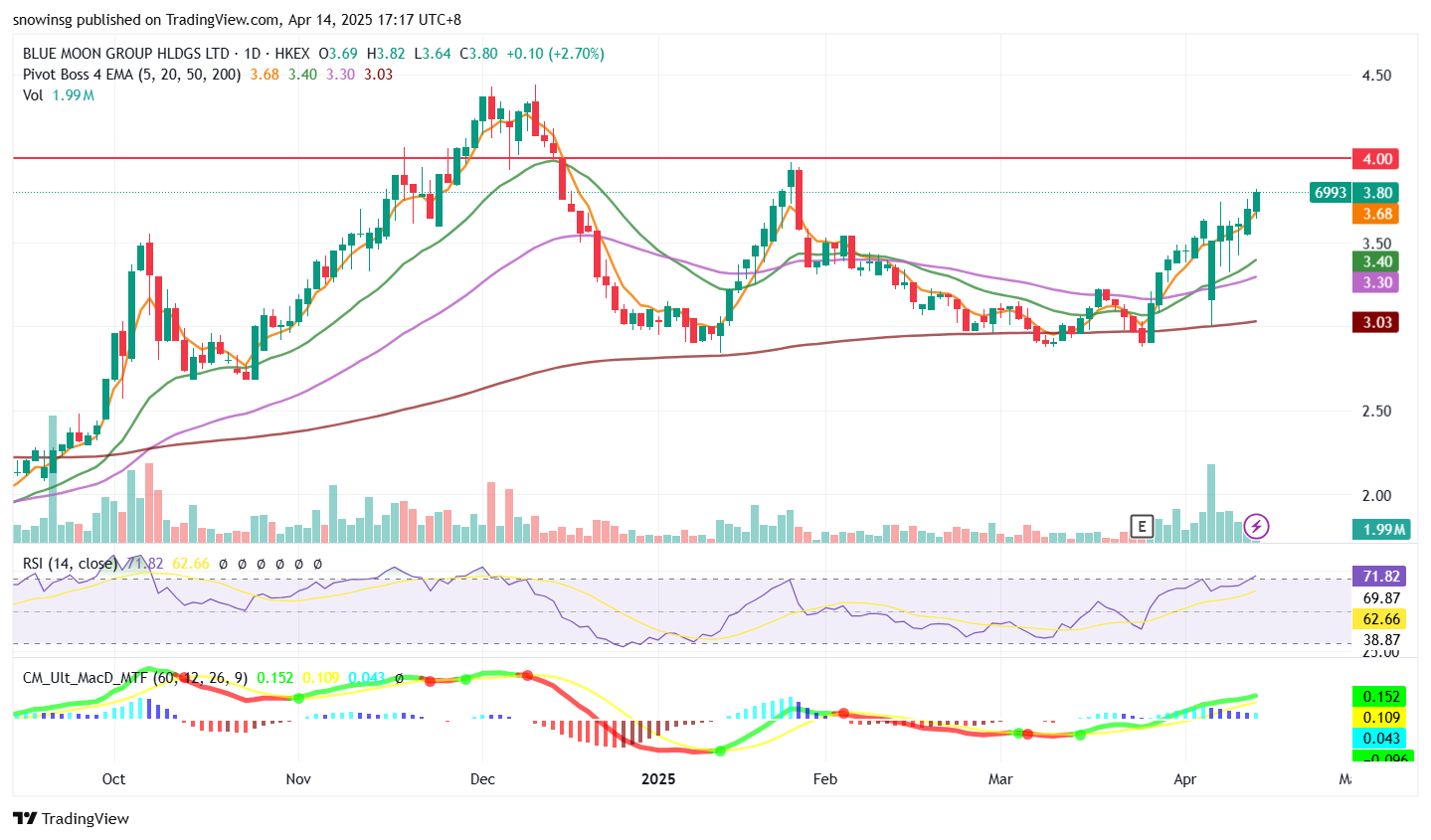Open the Pivot Boss 4 EMA legend
This screenshot has width=1431, height=840.
click(131, 75)
